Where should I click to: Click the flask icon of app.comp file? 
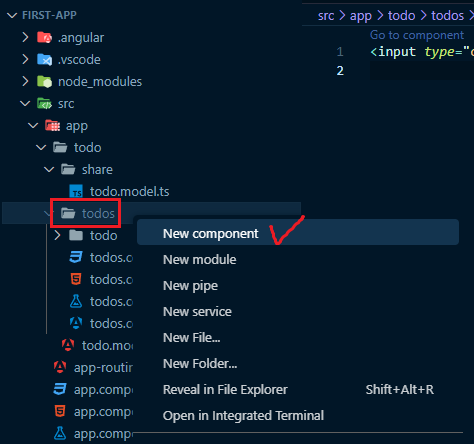click(60, 433)
